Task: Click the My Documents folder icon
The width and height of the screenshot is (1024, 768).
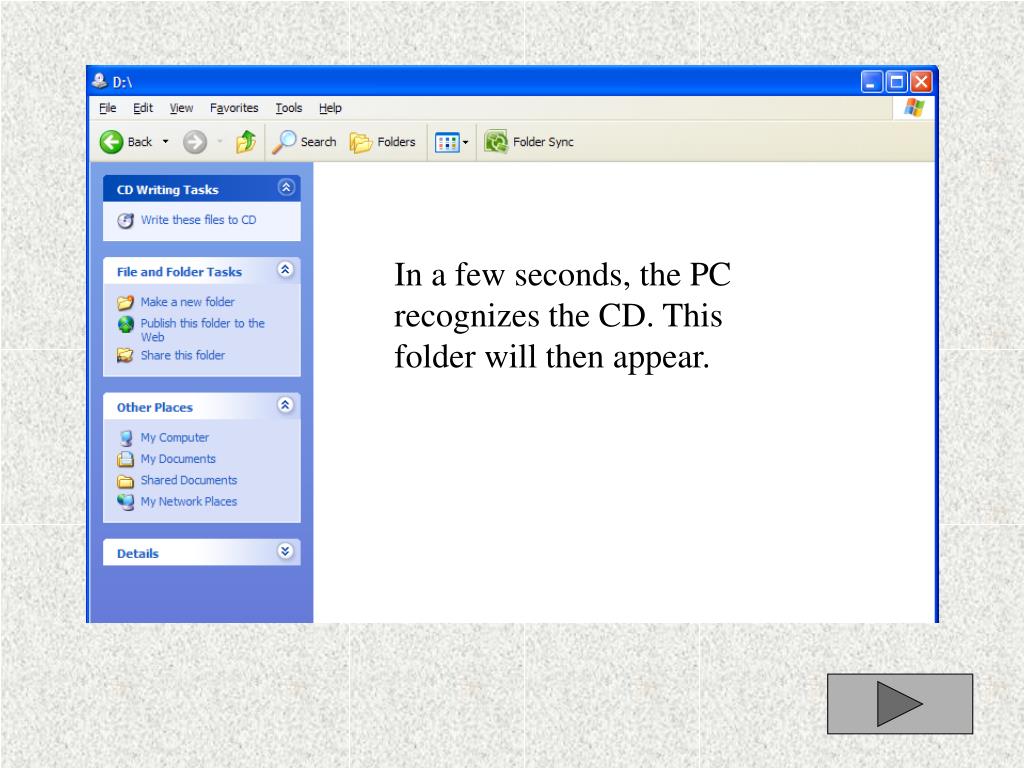Action: tap(125, 459)
